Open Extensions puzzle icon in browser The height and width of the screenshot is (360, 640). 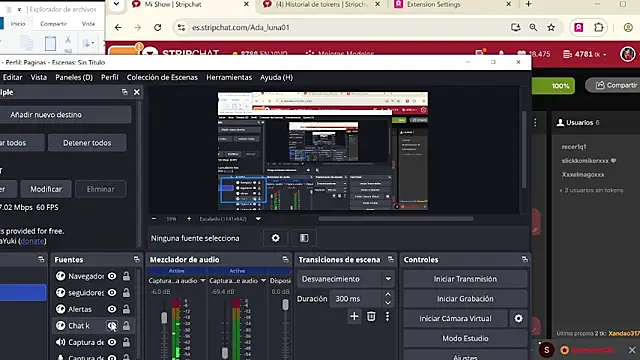pyautogui.click(x=598, y=27)
